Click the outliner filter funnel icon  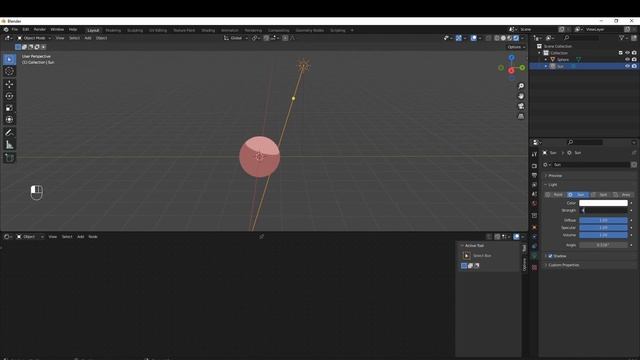coord(621,38)
